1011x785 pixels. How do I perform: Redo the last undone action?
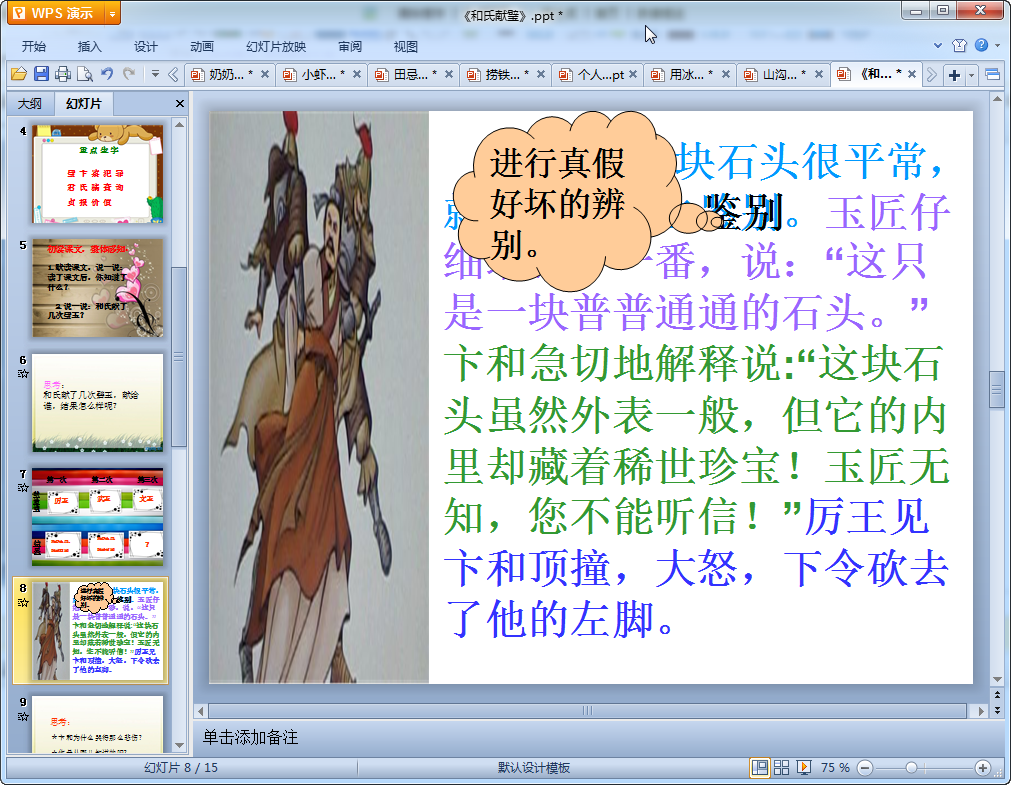pos(129,74)
